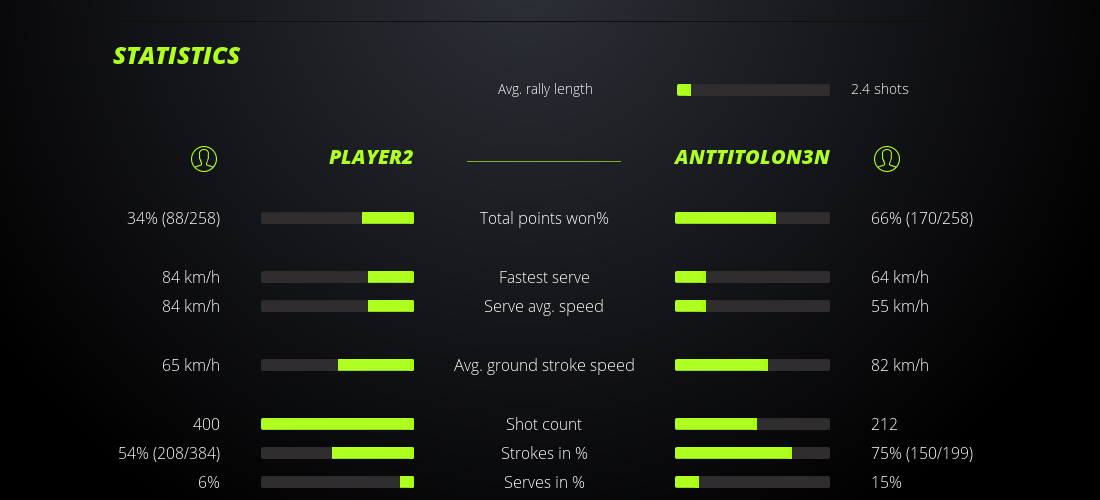This screenshot has width=1100, height=500.
Task: Click PLAYER2's Total points won bar
Action: (337, 218)
